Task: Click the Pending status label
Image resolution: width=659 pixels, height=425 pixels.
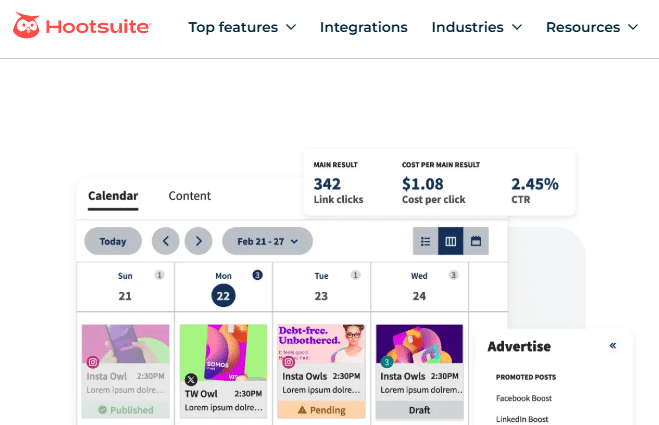Action: coord(321,410)
